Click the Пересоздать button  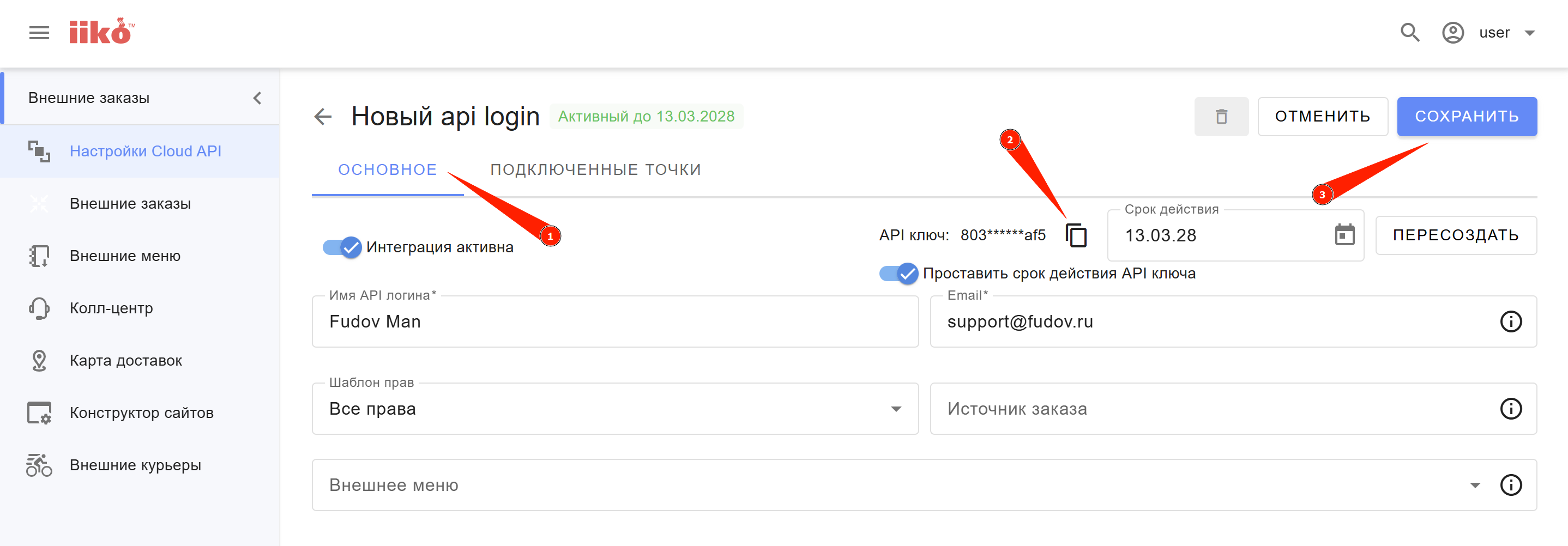point(1455,235)
